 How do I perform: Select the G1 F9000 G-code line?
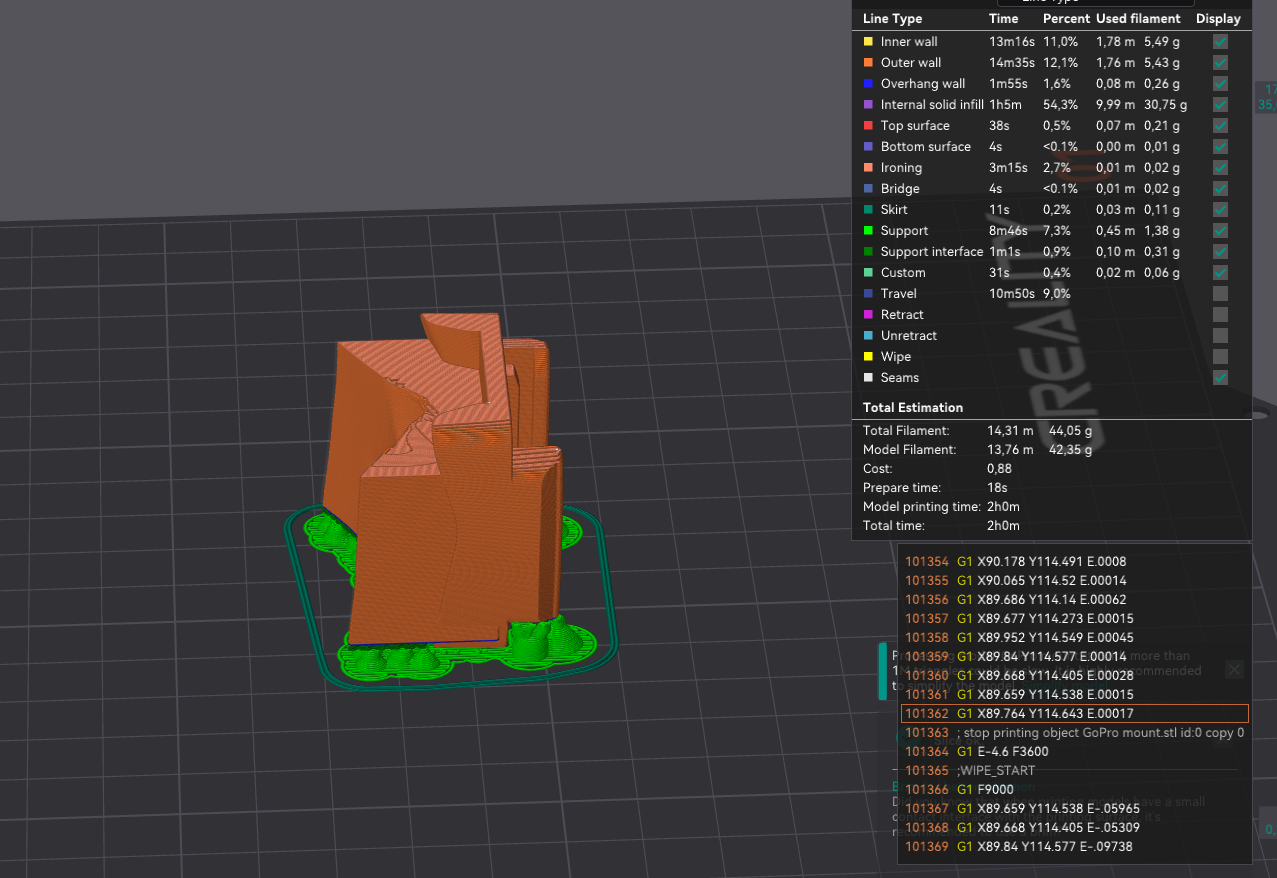[x=1075, y=790]
